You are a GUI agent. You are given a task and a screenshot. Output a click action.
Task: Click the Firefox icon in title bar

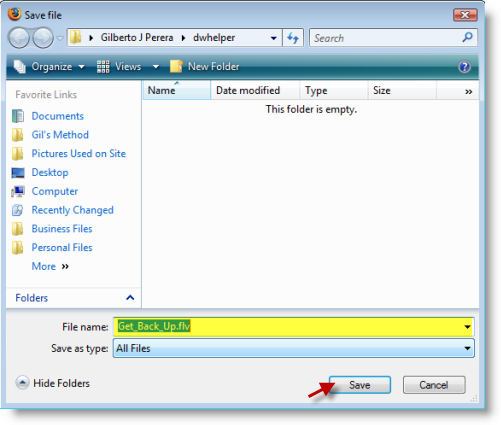point(14,14)
